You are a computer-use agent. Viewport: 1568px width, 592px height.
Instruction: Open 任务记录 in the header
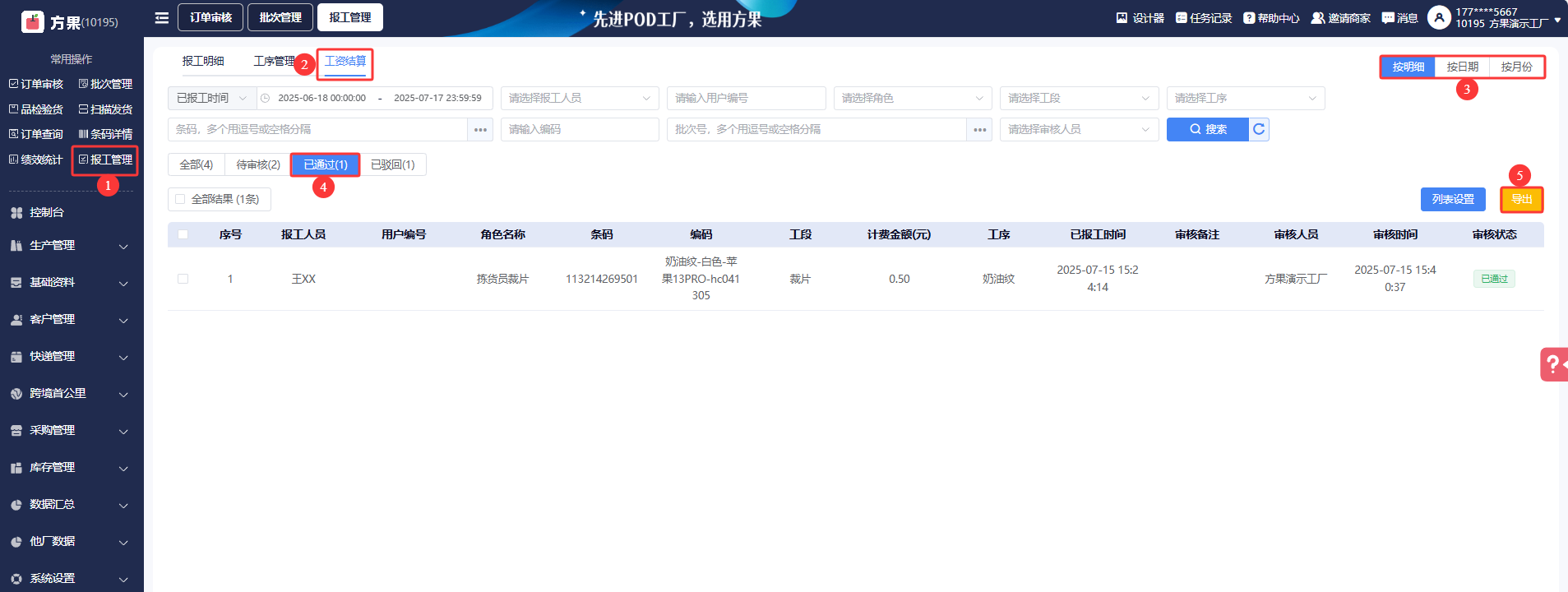pos(1204,18)
